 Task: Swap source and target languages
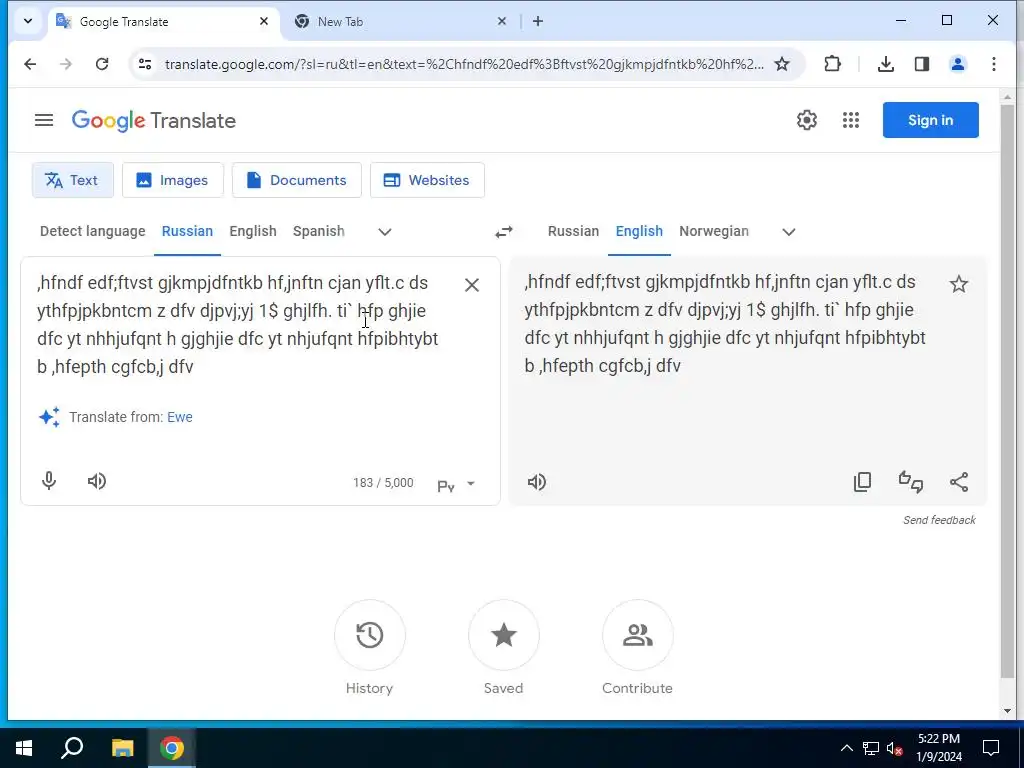[x=504, y=232]
